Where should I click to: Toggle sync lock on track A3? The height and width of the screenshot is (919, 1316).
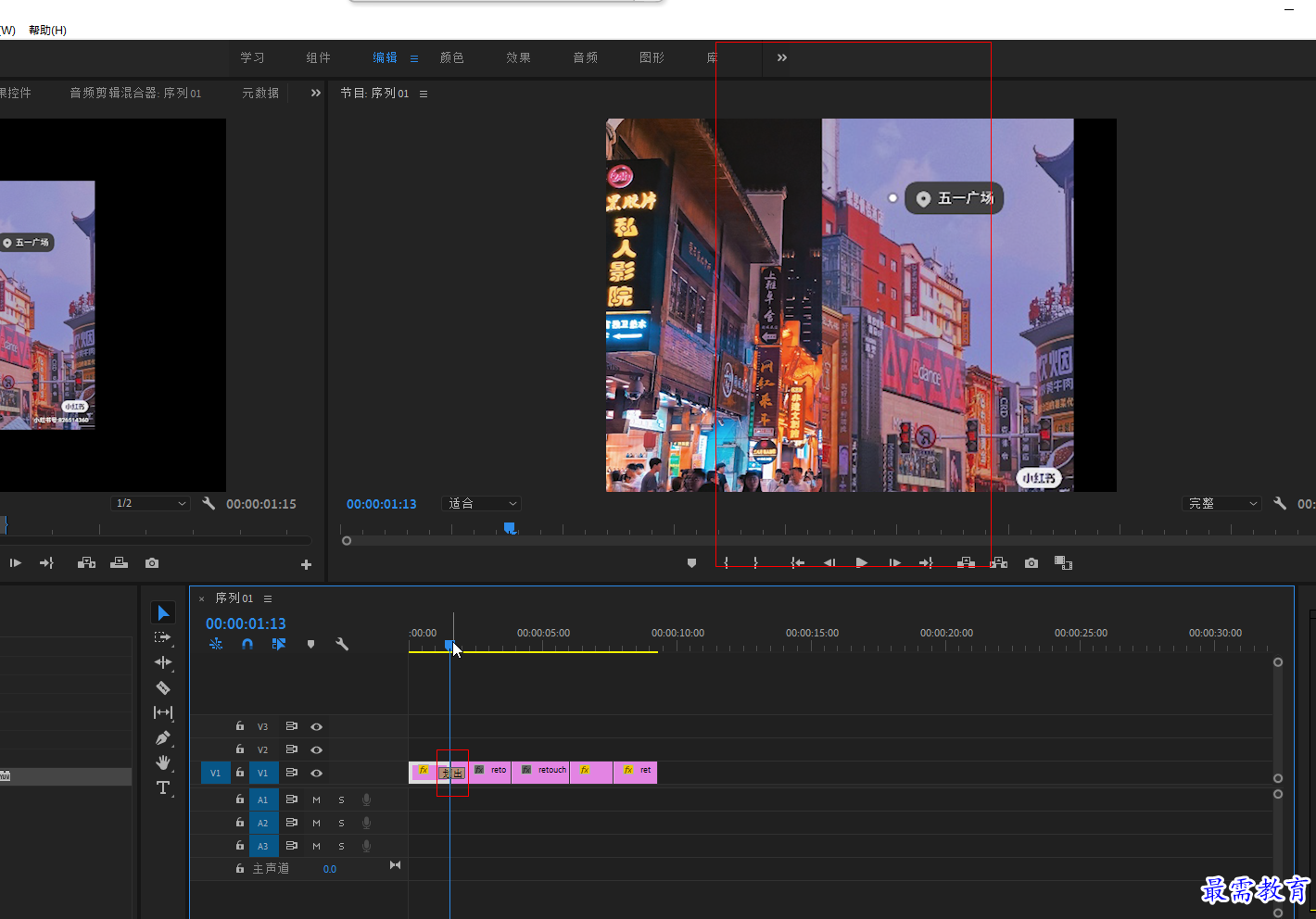291,846
